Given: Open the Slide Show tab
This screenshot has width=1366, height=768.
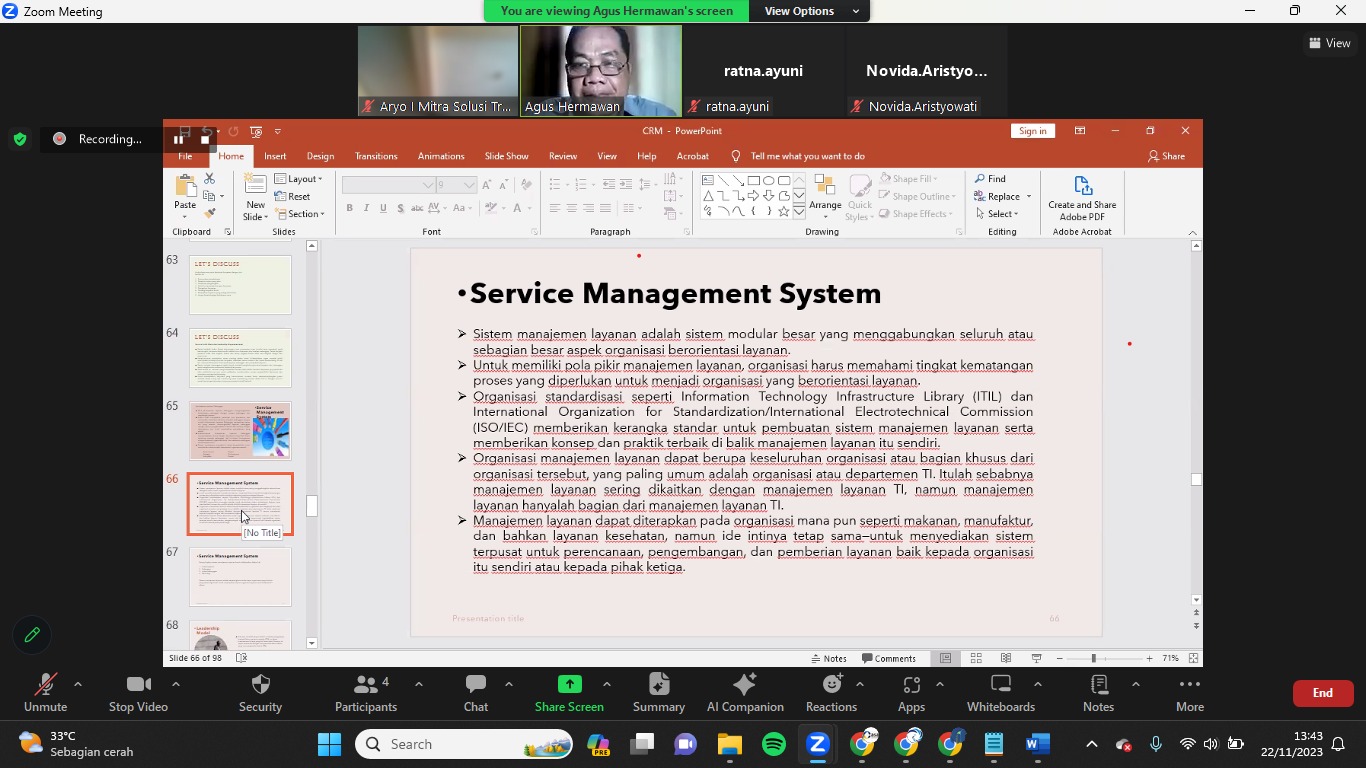Looking at the screenshot, I should 507,156.
